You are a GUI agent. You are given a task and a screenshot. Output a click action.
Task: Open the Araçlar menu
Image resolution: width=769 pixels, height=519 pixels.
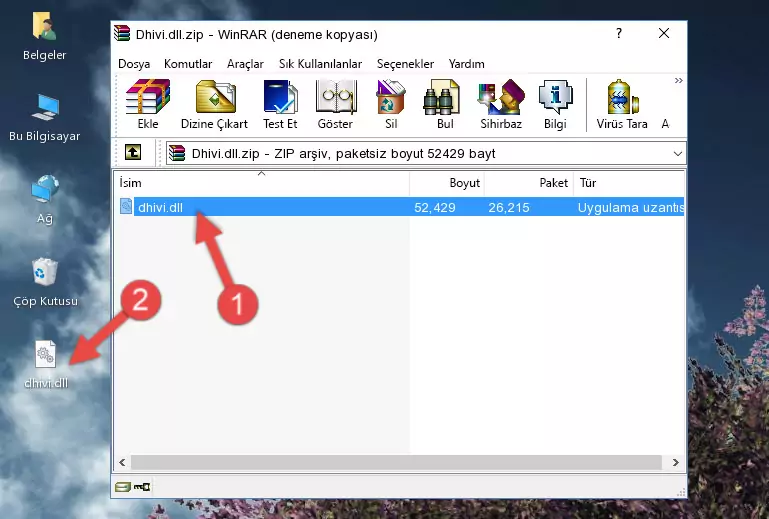coord(245,64)
